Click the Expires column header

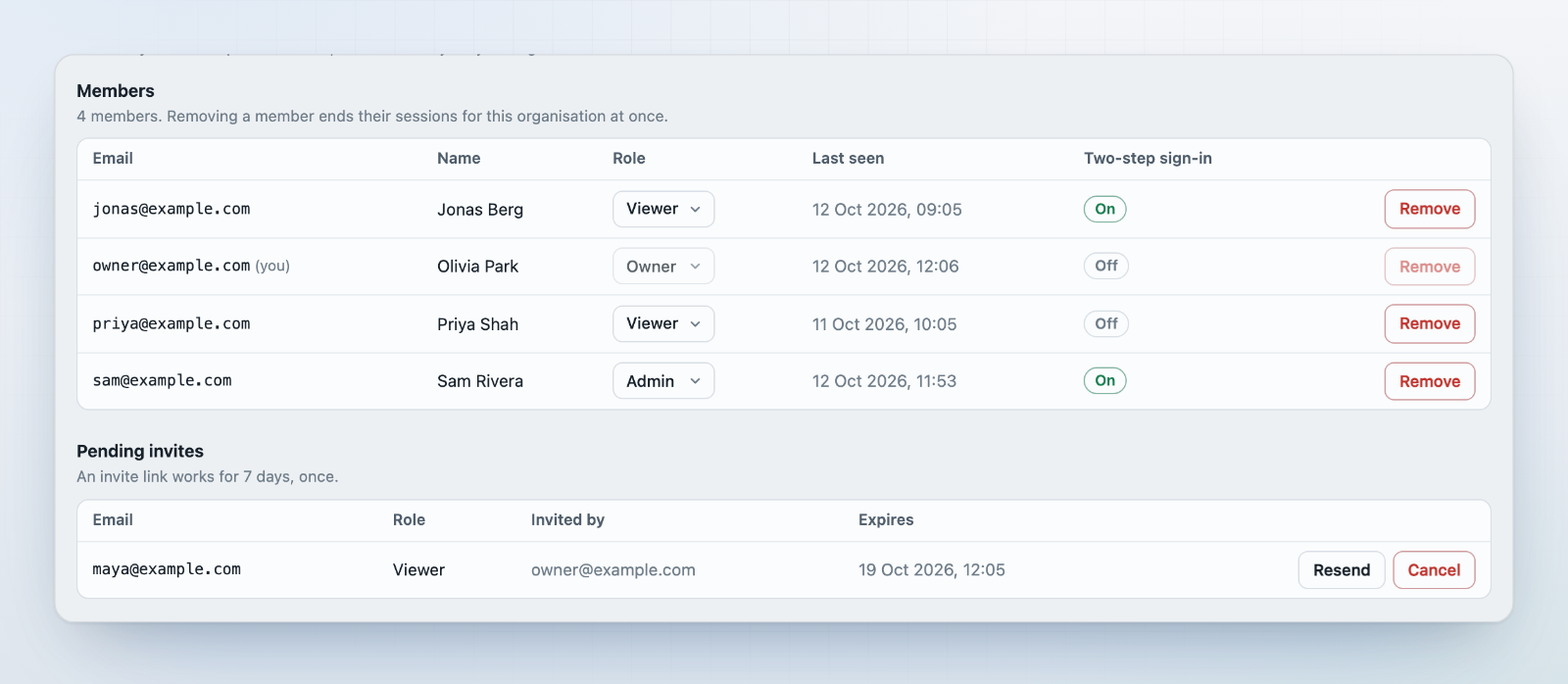tap(886, 520)
